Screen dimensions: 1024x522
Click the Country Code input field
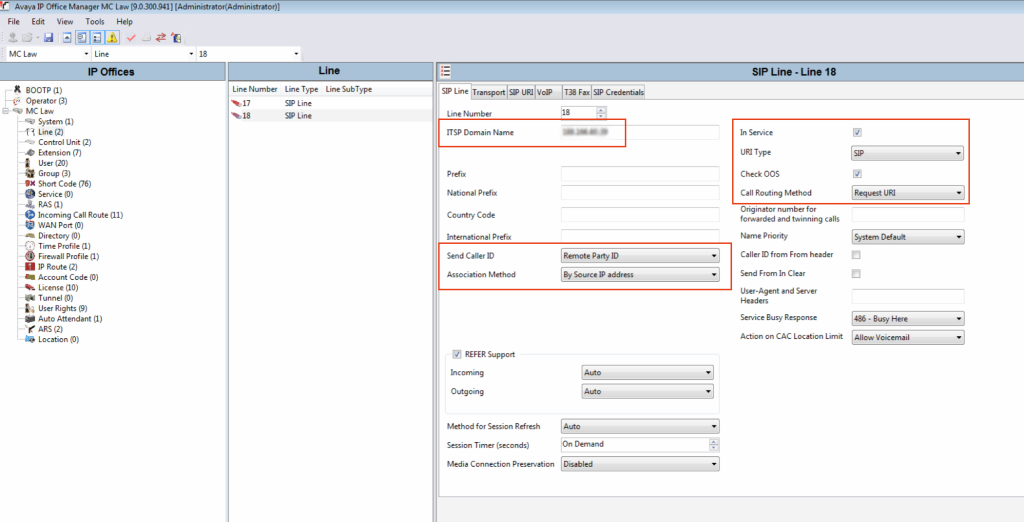pos(640,215)
